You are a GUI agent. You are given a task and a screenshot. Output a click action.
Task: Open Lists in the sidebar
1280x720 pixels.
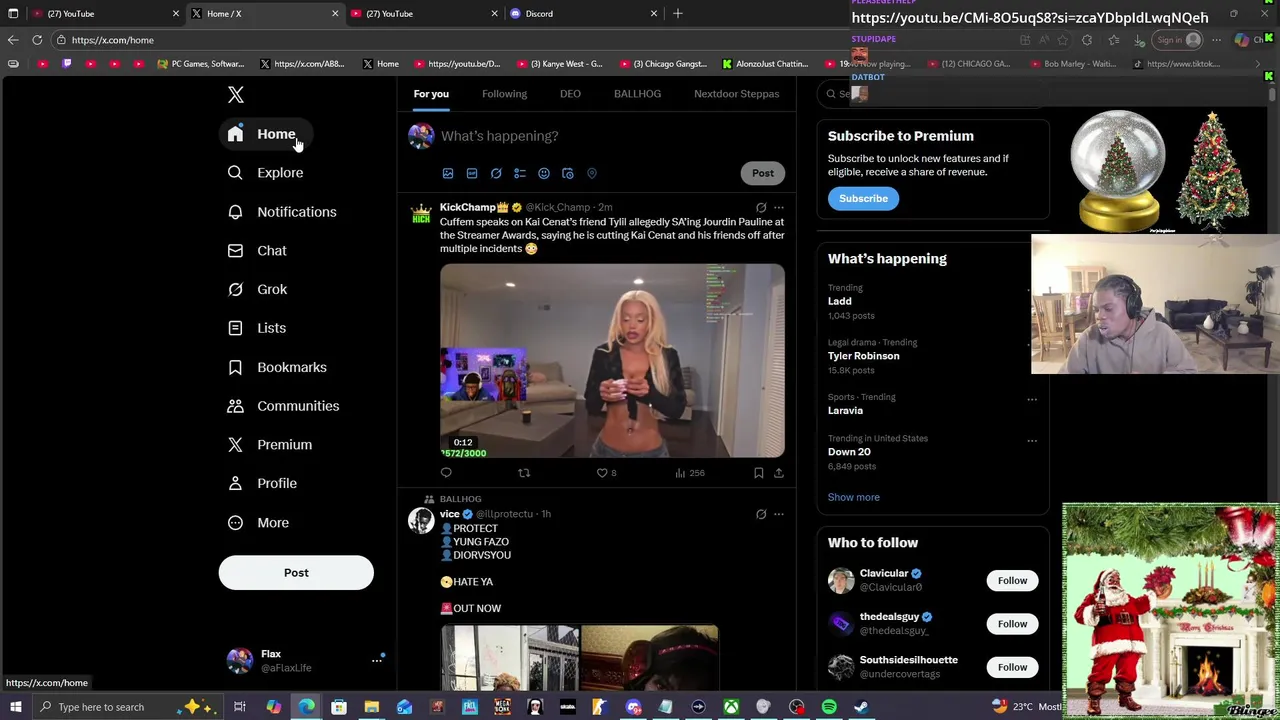point(257,328)
